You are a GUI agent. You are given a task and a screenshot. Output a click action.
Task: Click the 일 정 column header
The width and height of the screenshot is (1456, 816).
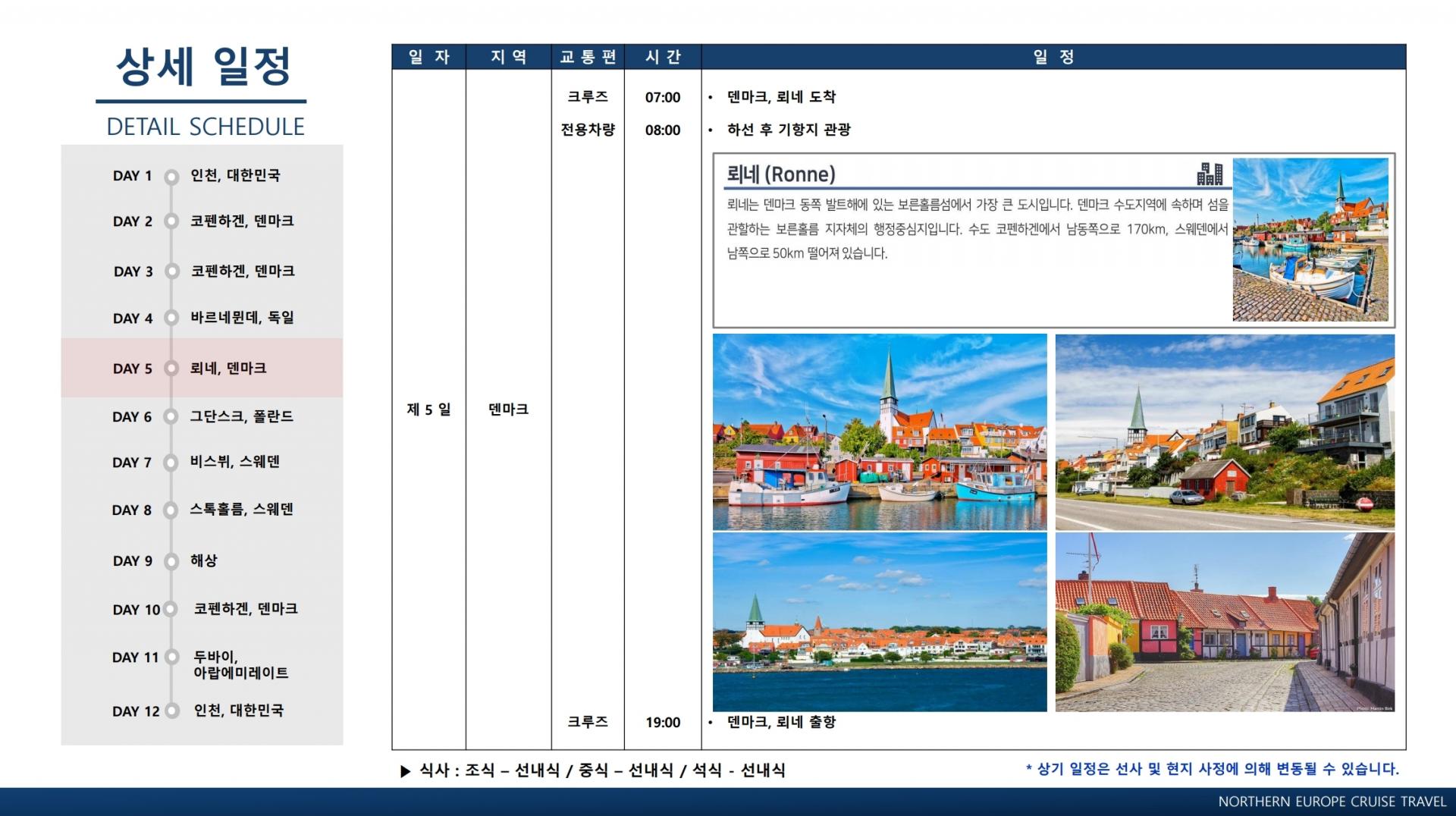(x=1053, y=57)
